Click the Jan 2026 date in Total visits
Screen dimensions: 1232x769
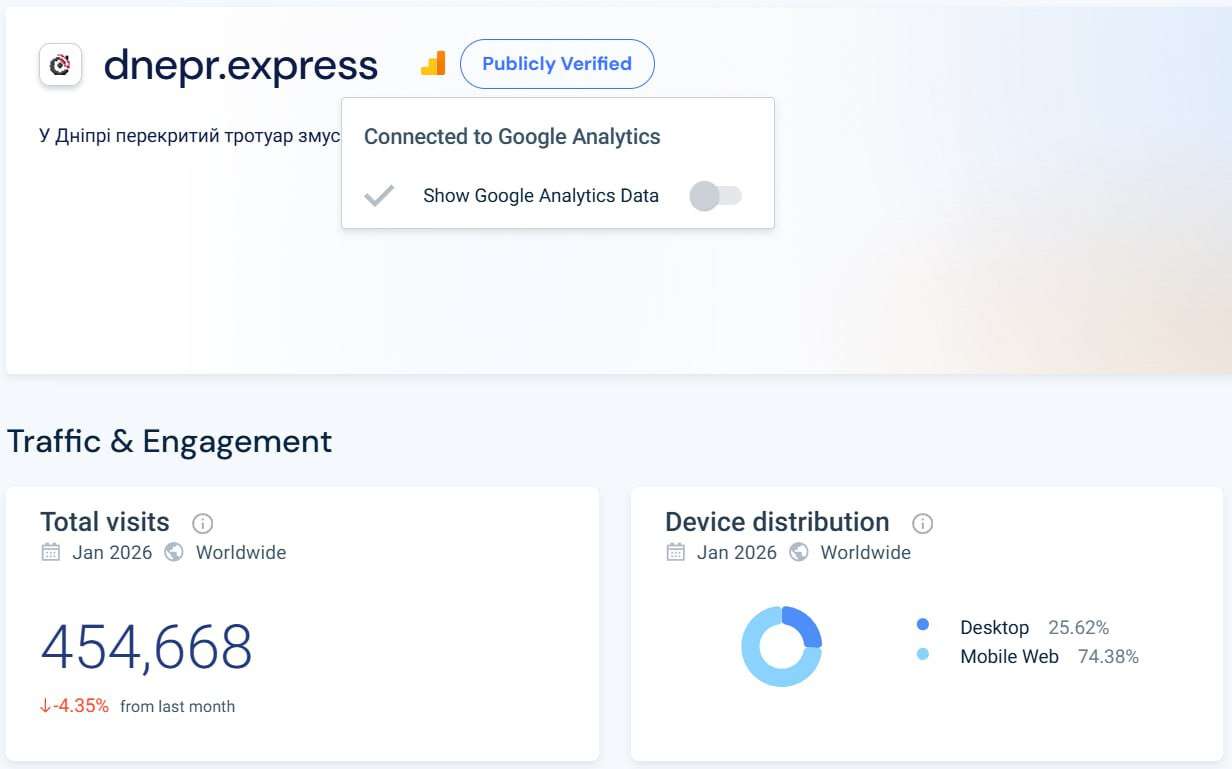tap(112, 553)
